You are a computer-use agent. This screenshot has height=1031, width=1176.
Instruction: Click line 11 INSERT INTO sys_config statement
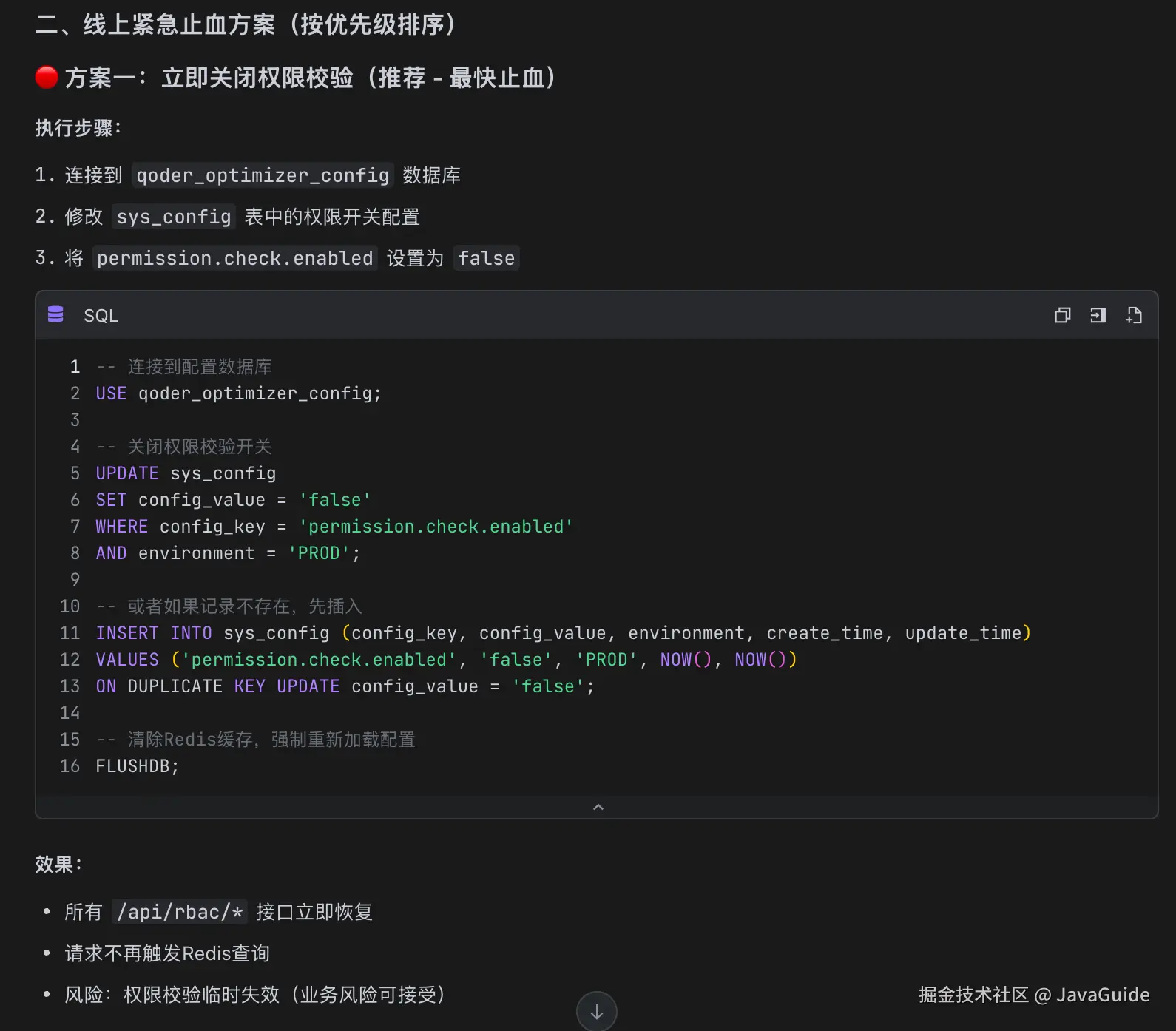[564, 633]
